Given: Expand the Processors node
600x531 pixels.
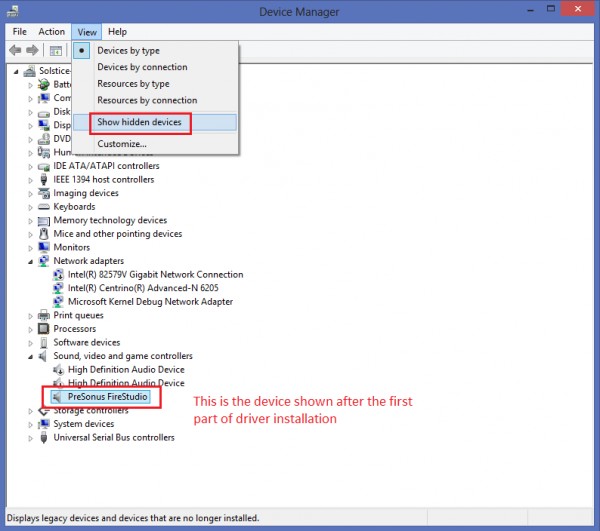Looking at the screenshot, I should point(30,329).
